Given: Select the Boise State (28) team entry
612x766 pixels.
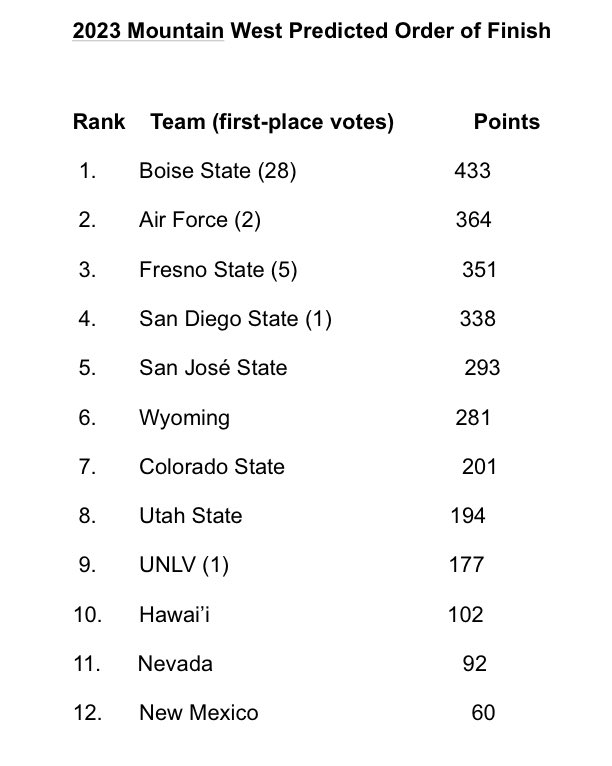Looking at the screenshot, I should pyautogui.click(x=217, y=171).
